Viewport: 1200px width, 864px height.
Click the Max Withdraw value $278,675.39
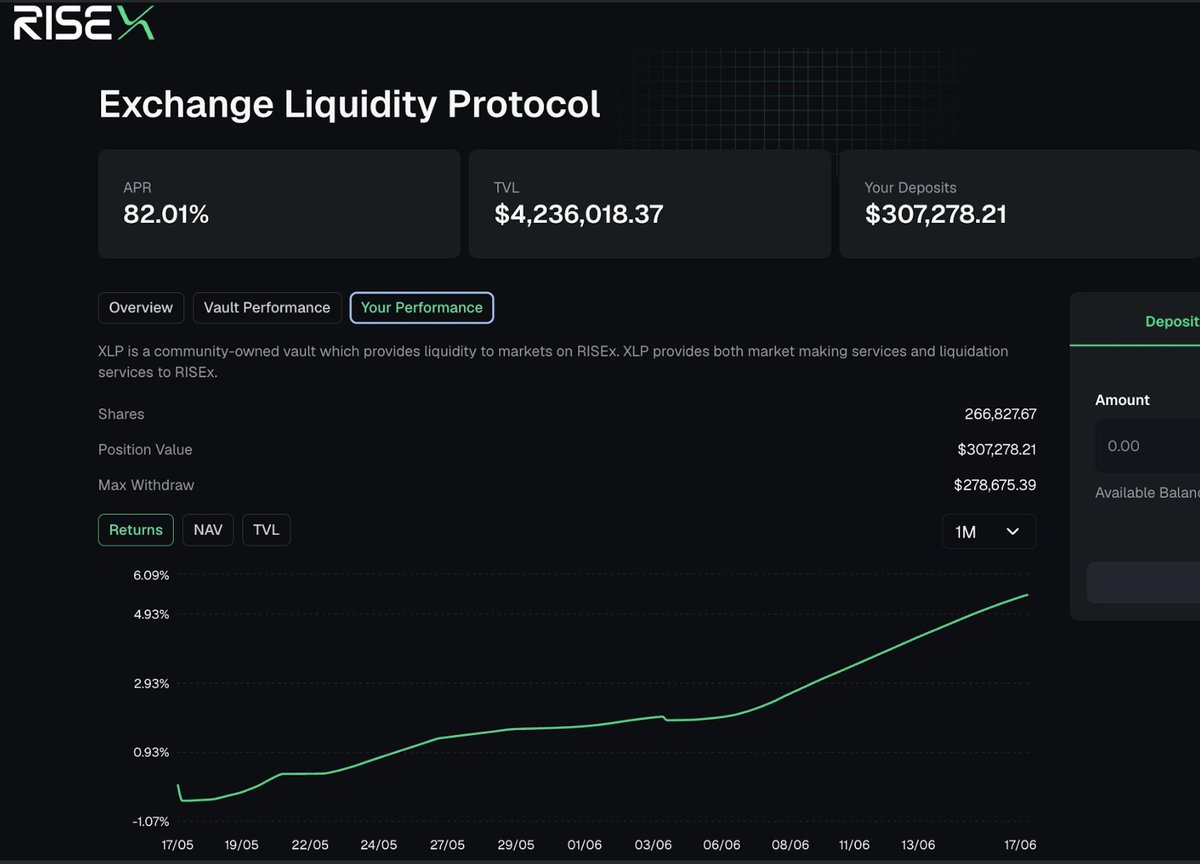click(995, 485)
